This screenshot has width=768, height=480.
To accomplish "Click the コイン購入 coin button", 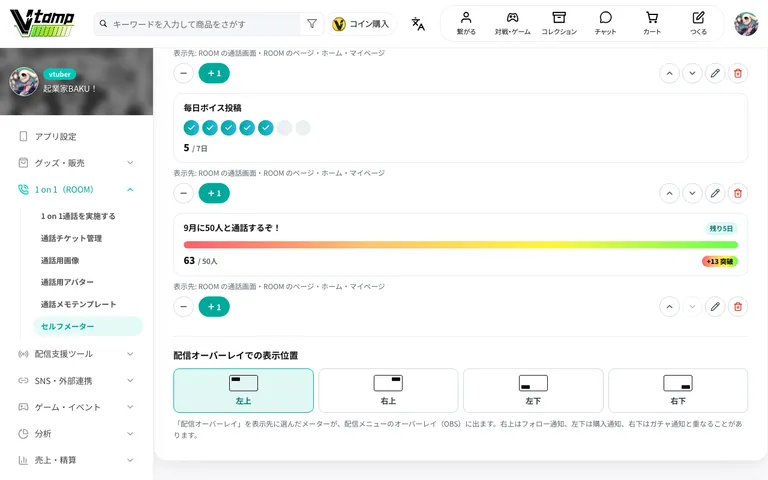I will click(x=361, y=24).
